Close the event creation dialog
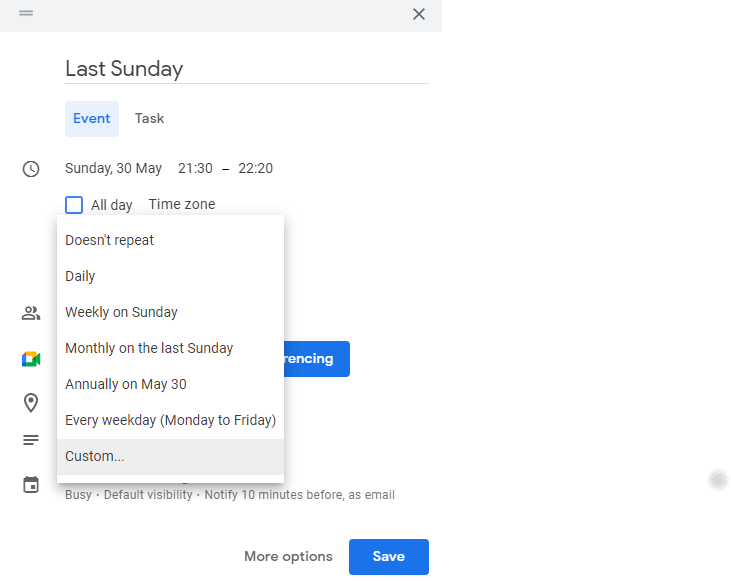The height and width of the screenshot is (581, 731). coord(419,14)
